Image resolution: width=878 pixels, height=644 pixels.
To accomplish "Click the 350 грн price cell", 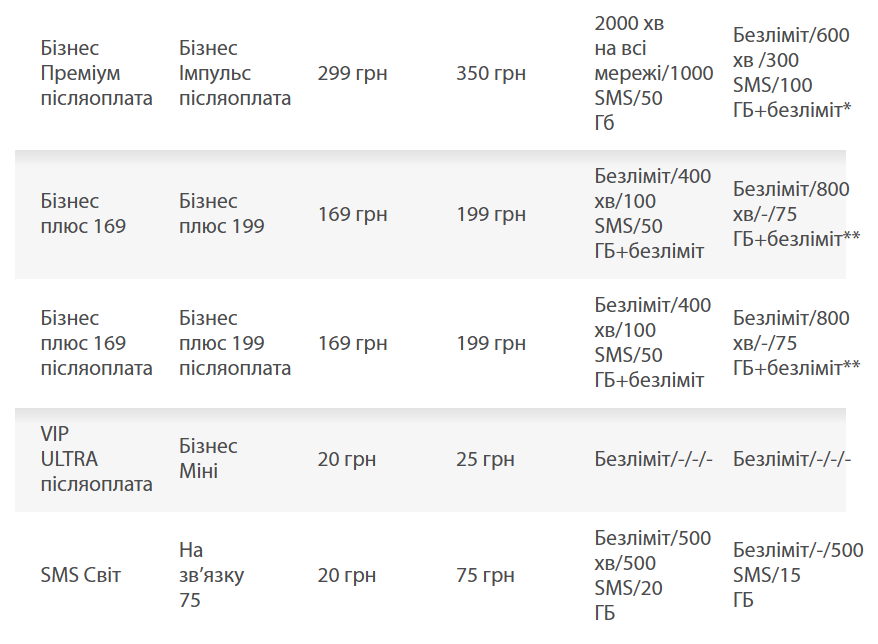I will 491,73.
